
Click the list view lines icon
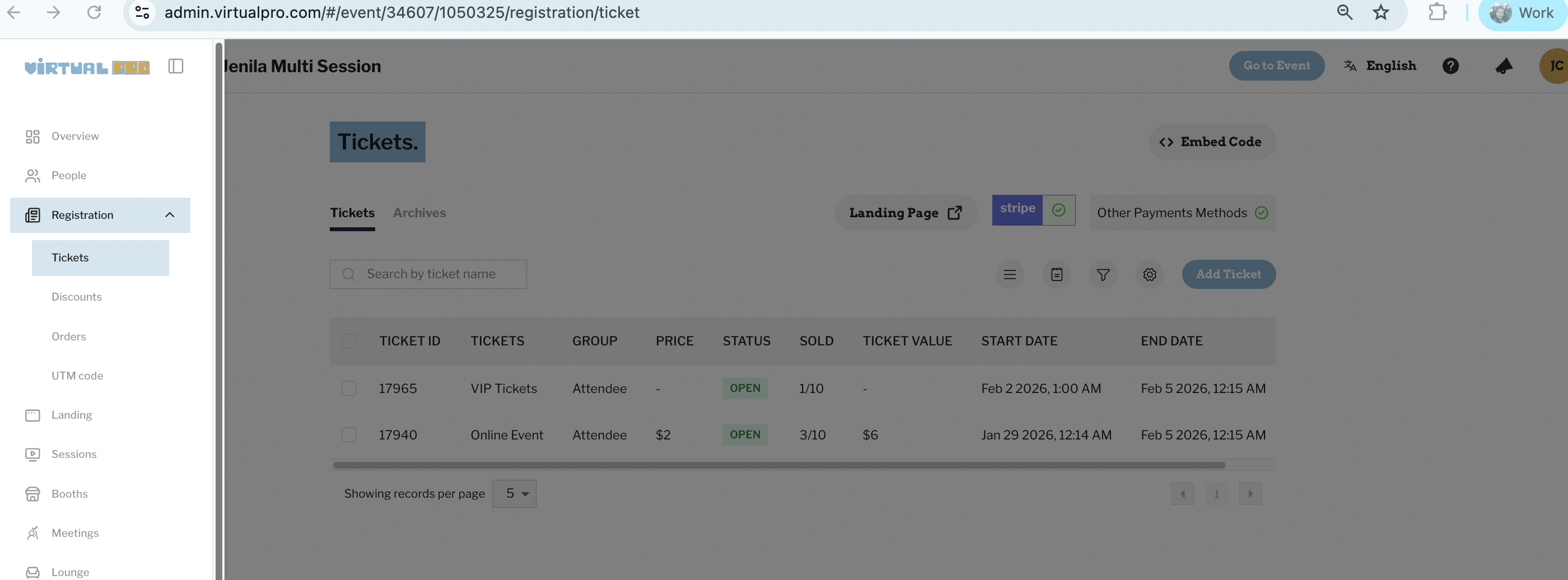(1010, 274)
